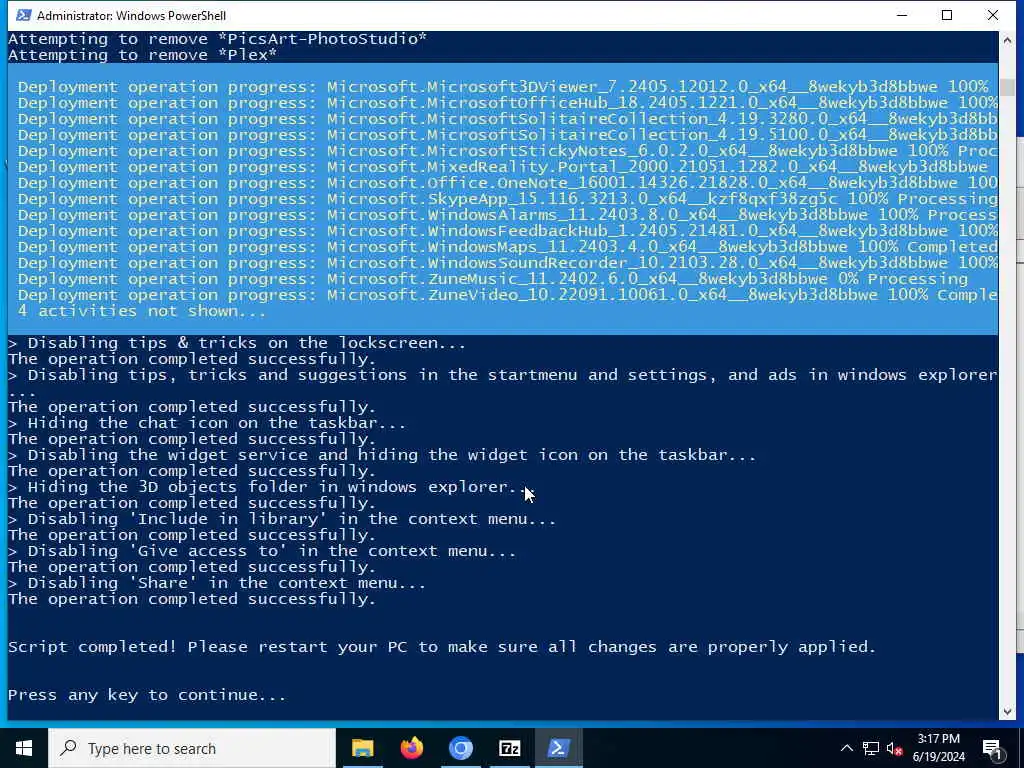Open the Windows Start menu

[x=24, y=748]
